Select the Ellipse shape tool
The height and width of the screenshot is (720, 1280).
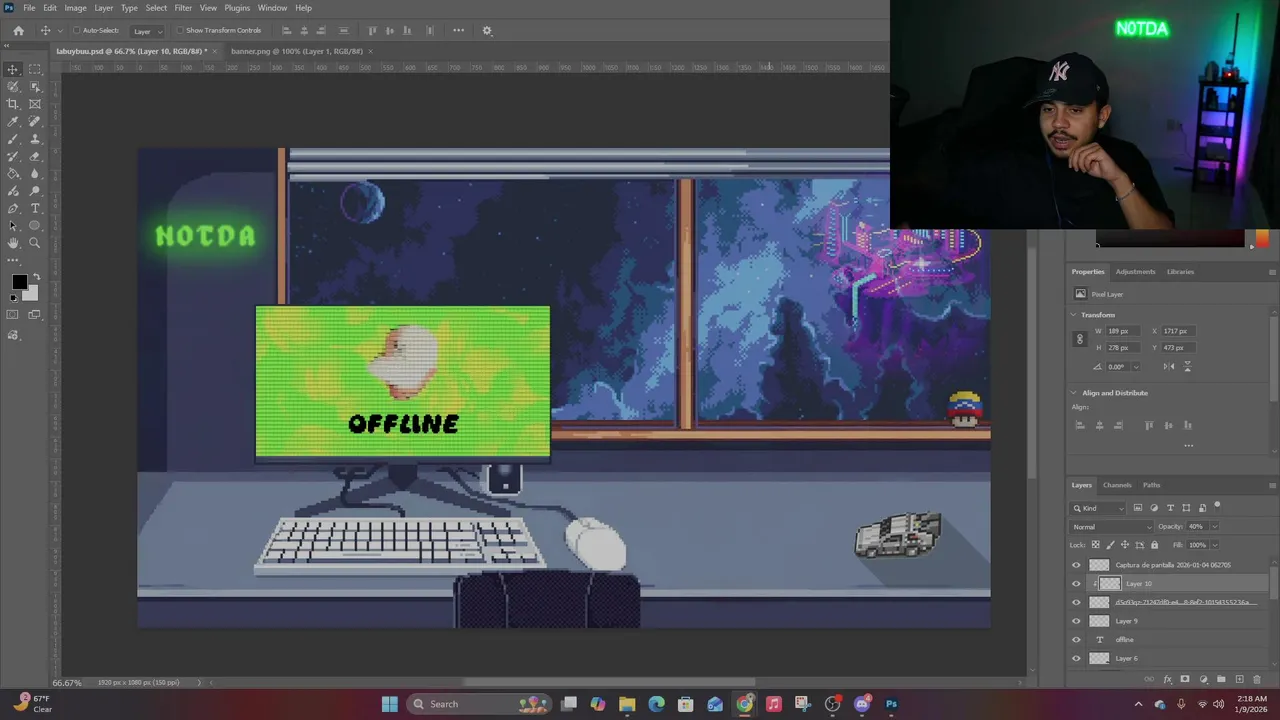35,226
